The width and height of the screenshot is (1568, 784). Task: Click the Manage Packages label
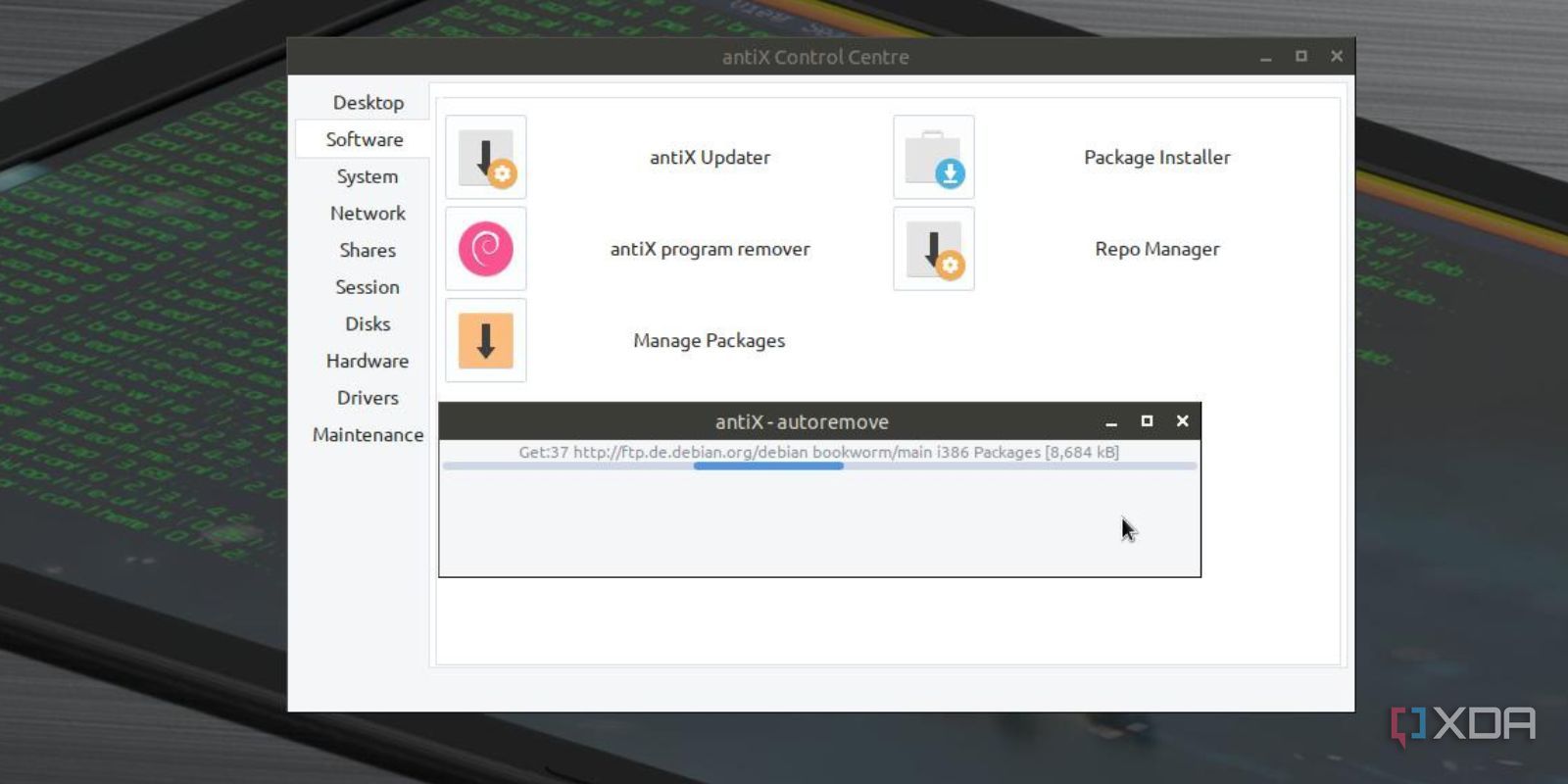[x=709, y=340]
